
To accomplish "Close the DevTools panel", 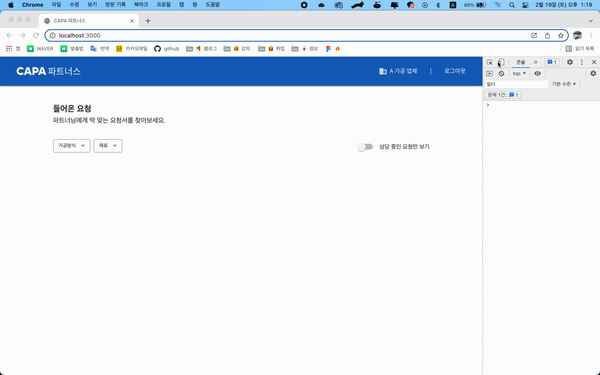I will click(594, 62).
